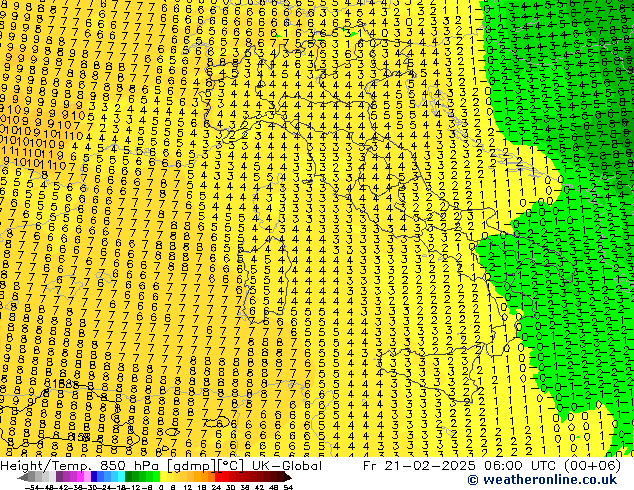Click the 'Fr 21-02-2025' date label
This screenshot has width=634, height=490.
(419, 466)
